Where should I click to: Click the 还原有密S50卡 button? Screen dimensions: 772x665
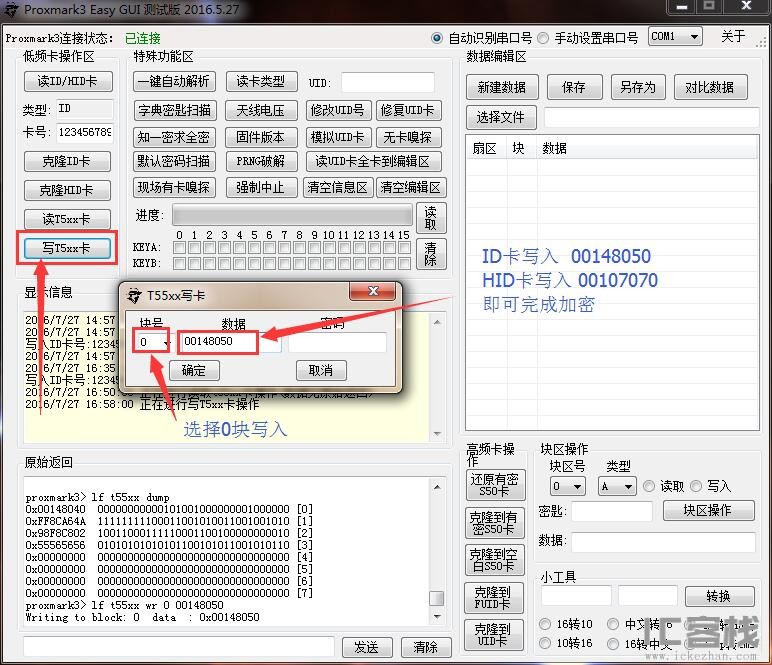point(495,485)
